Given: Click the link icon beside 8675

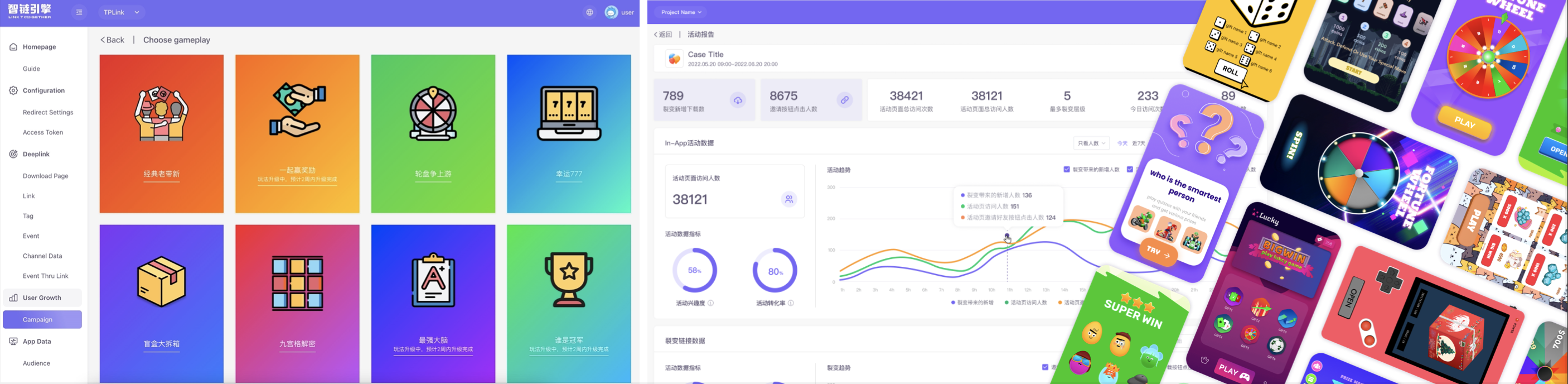Looking at the screenshot, I should pos(844,100).
